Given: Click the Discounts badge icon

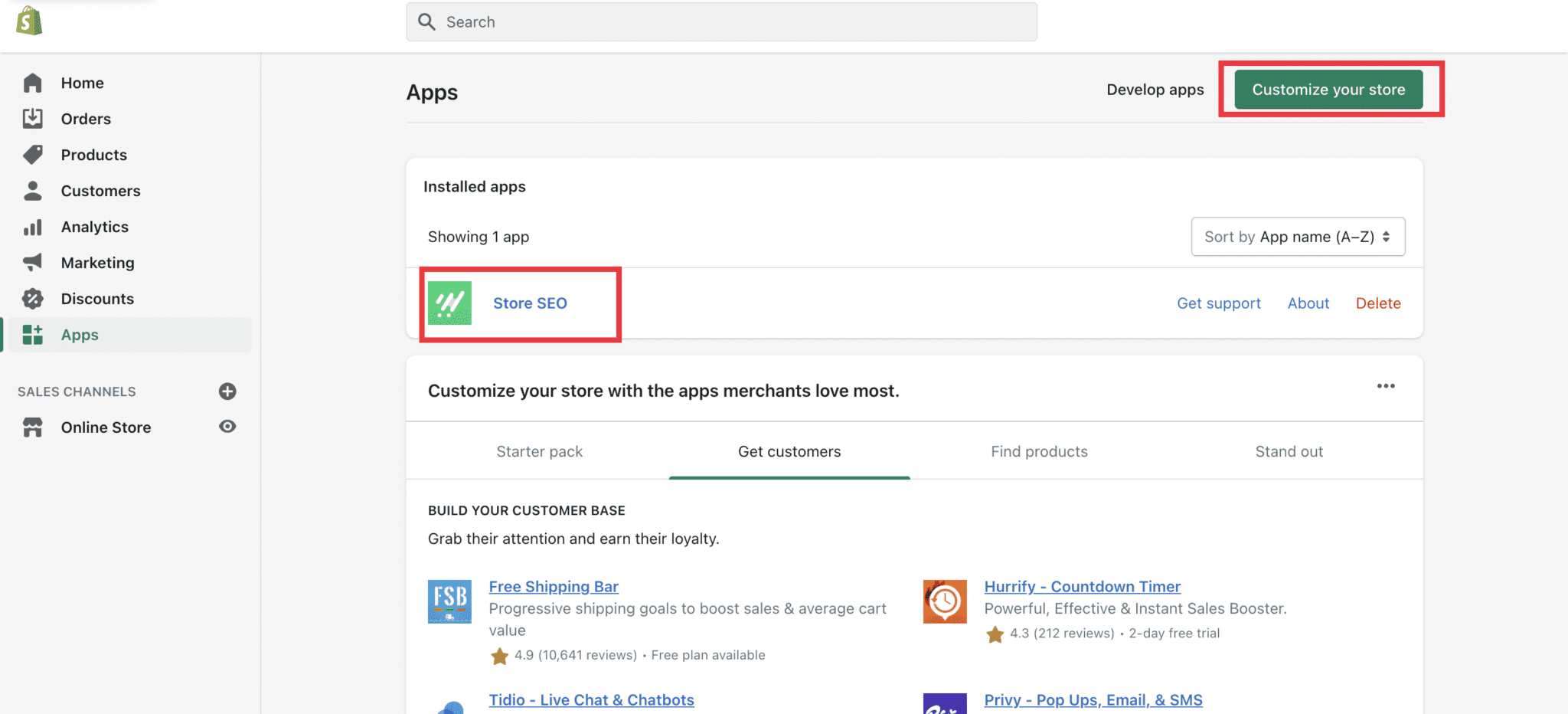Looking at the screenshot, I should [32, 299].
